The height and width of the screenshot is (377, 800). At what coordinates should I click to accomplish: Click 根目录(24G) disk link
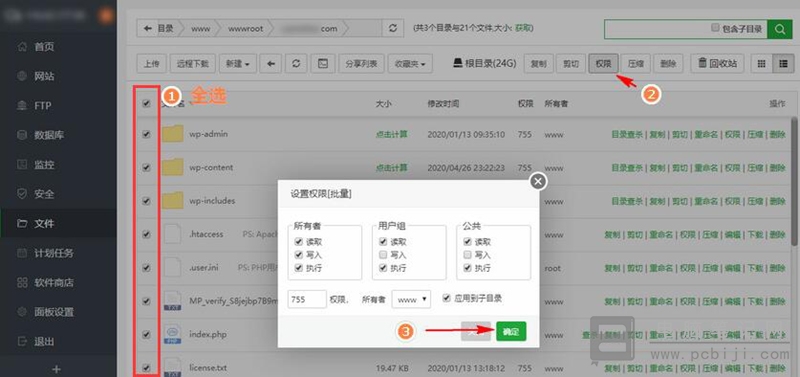tap(485, 64)
